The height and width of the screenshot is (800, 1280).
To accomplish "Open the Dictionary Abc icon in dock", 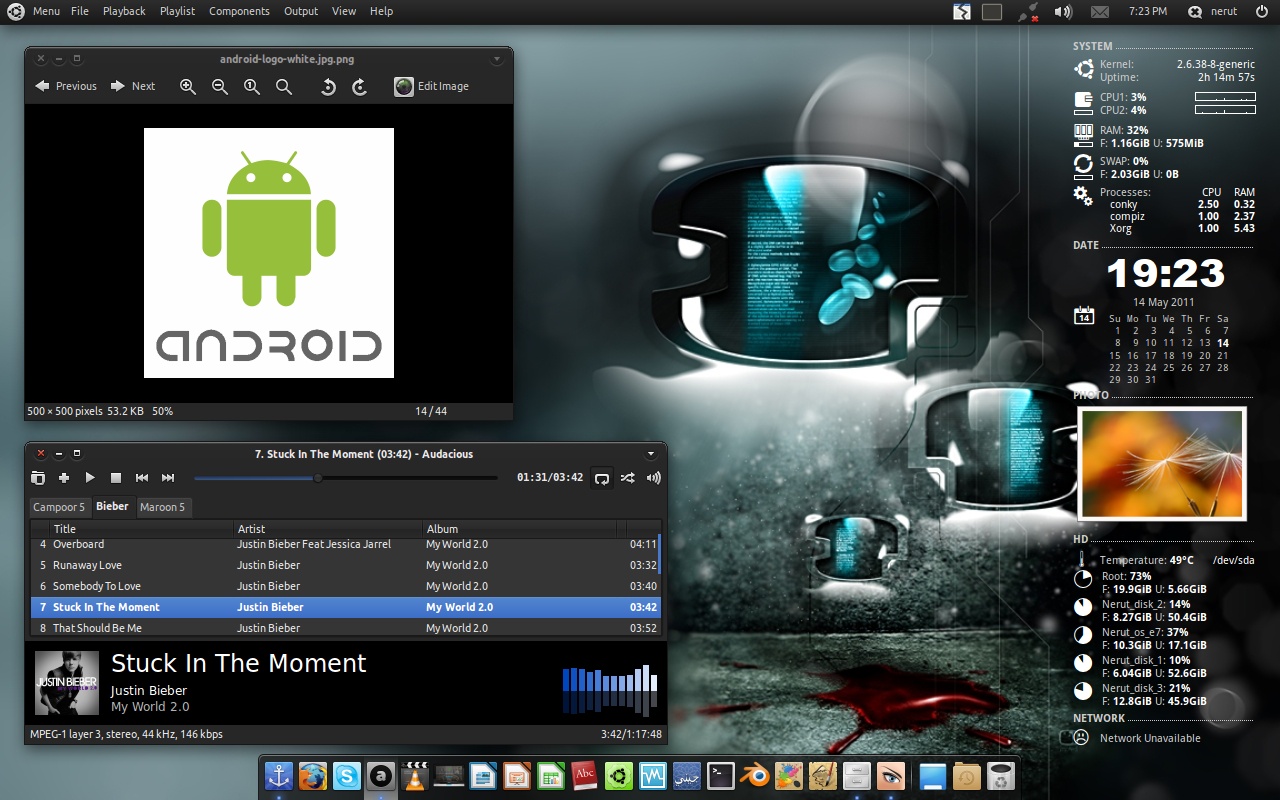I will coord(584,775).
